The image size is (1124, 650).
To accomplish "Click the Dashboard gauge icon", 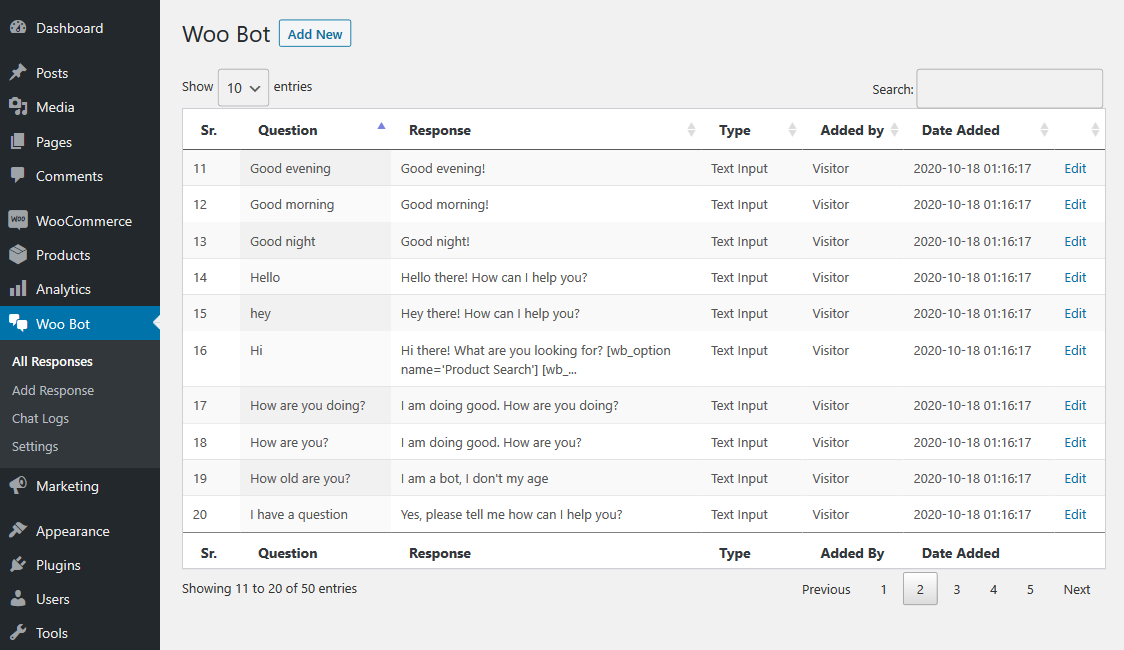I will tap(18, 28).
